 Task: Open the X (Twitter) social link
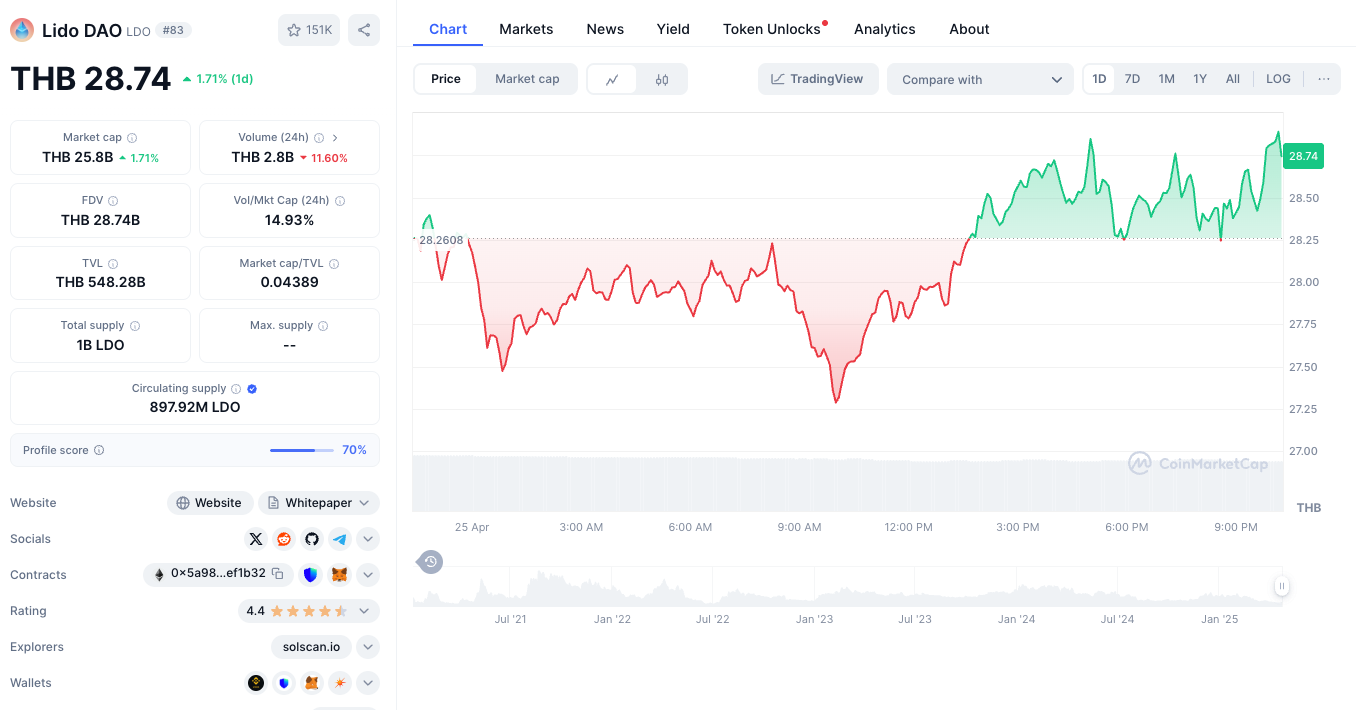pos(256,539)
